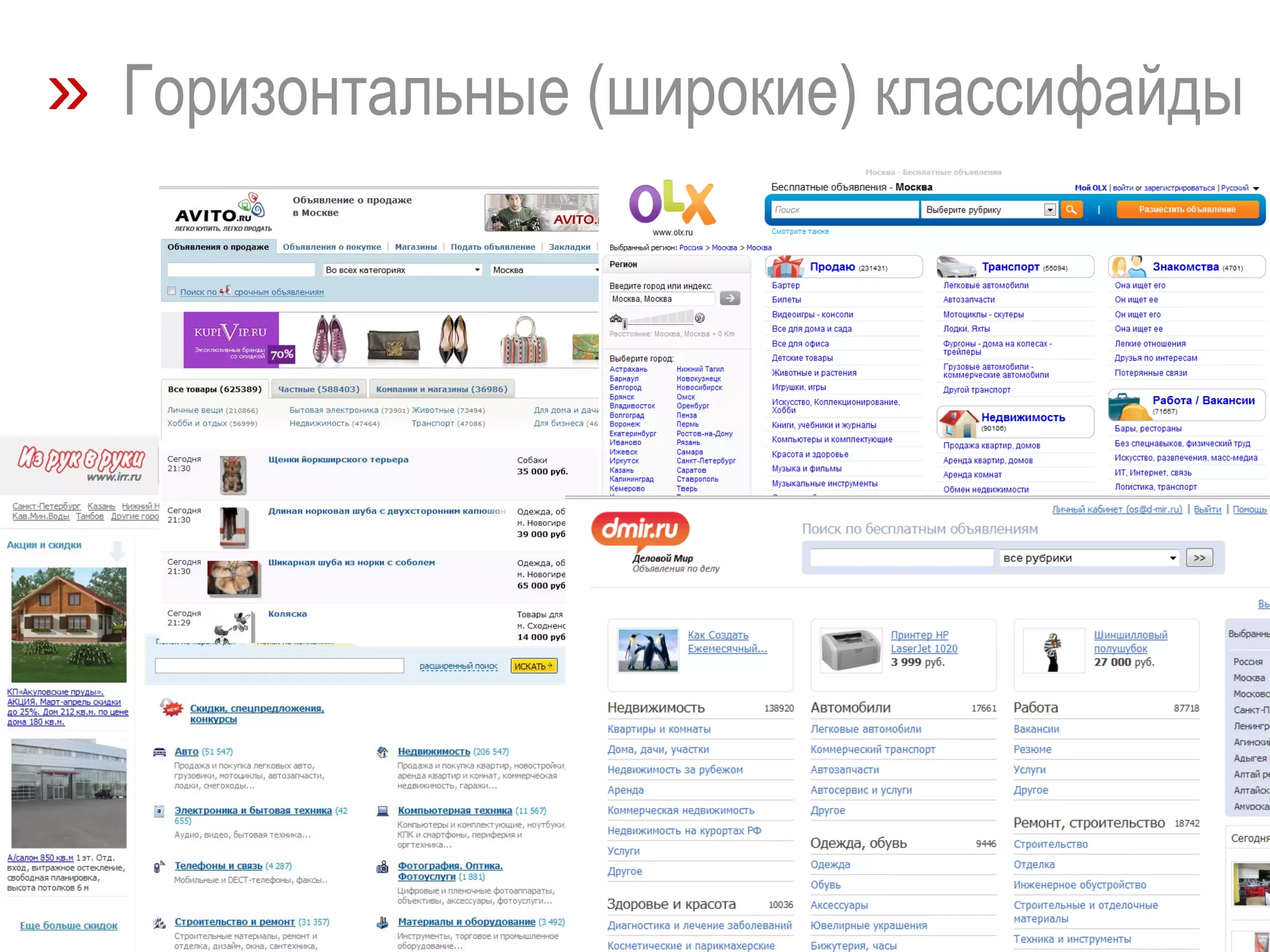Click the dmir.ru logo
The height and width of the screenshot is (952, 1270).
click(640, 531)
